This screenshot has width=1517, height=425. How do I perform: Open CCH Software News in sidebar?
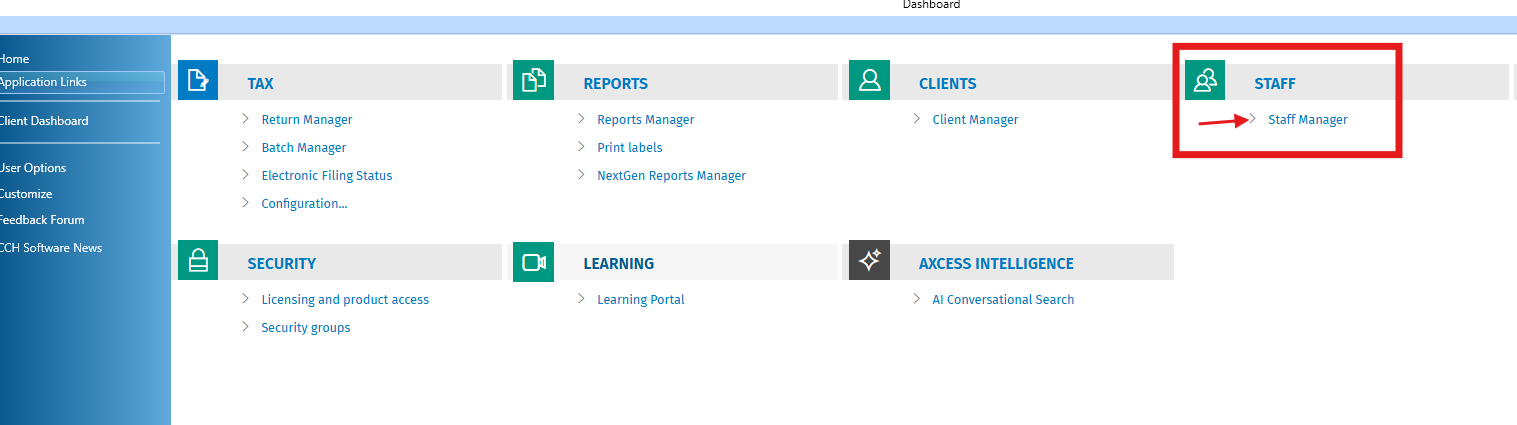(x=51, y=248)
